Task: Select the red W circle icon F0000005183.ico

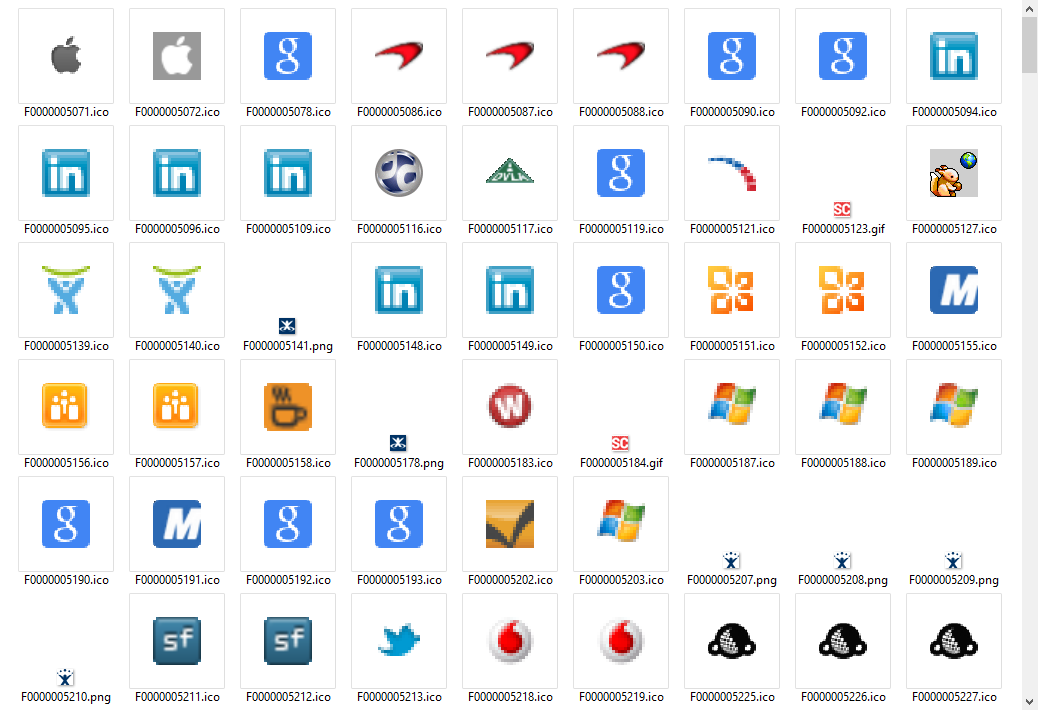Action: click(x=510, y=406)
